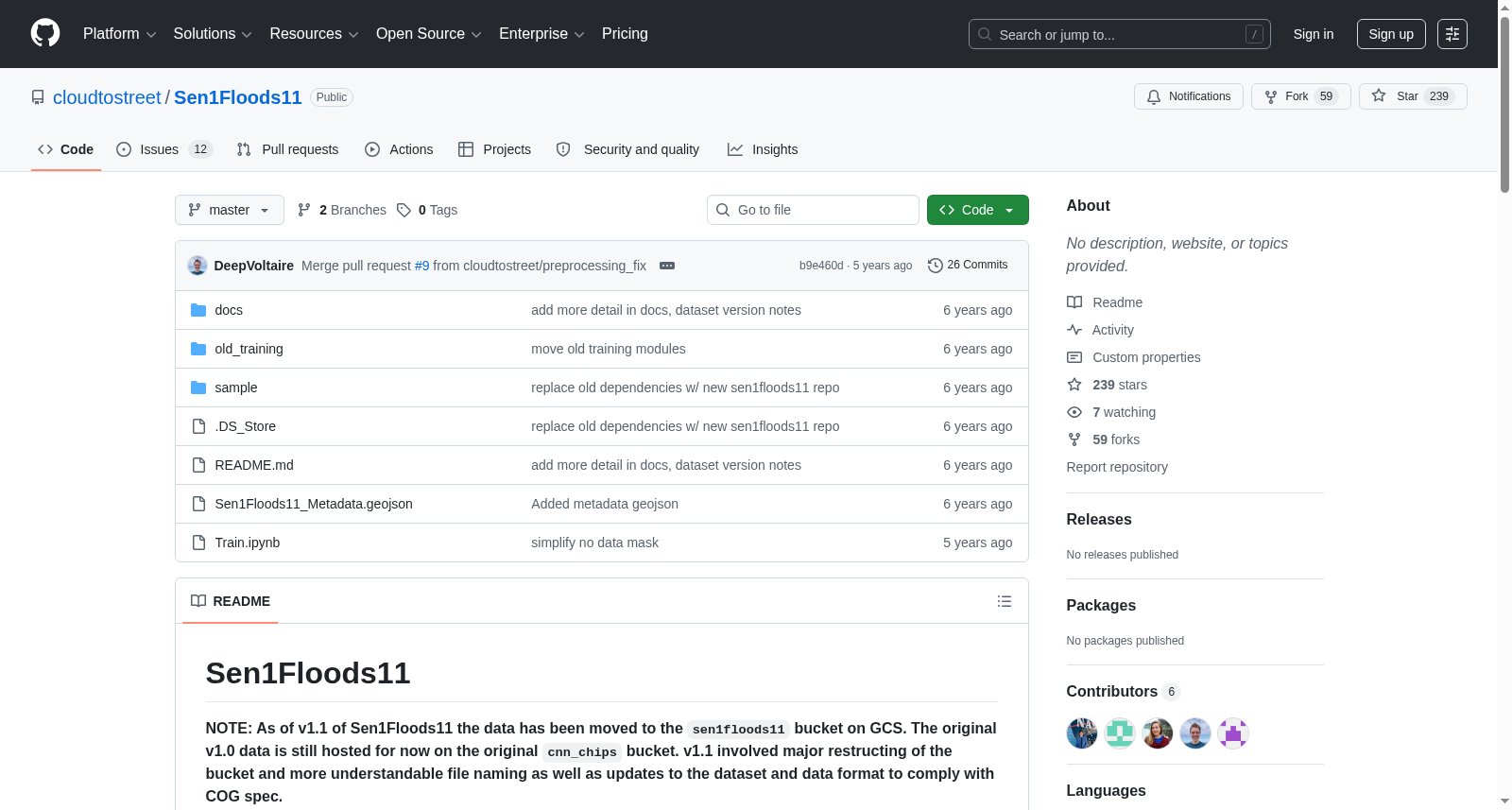Click the repository icon beside cloudtostreet
The width and height of the screenshot is (1512, 810).
pyautogui.click(x=38, y=97)
